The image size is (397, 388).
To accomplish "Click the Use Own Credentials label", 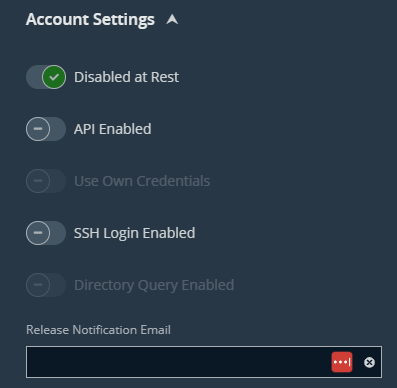I will [142, 181].
